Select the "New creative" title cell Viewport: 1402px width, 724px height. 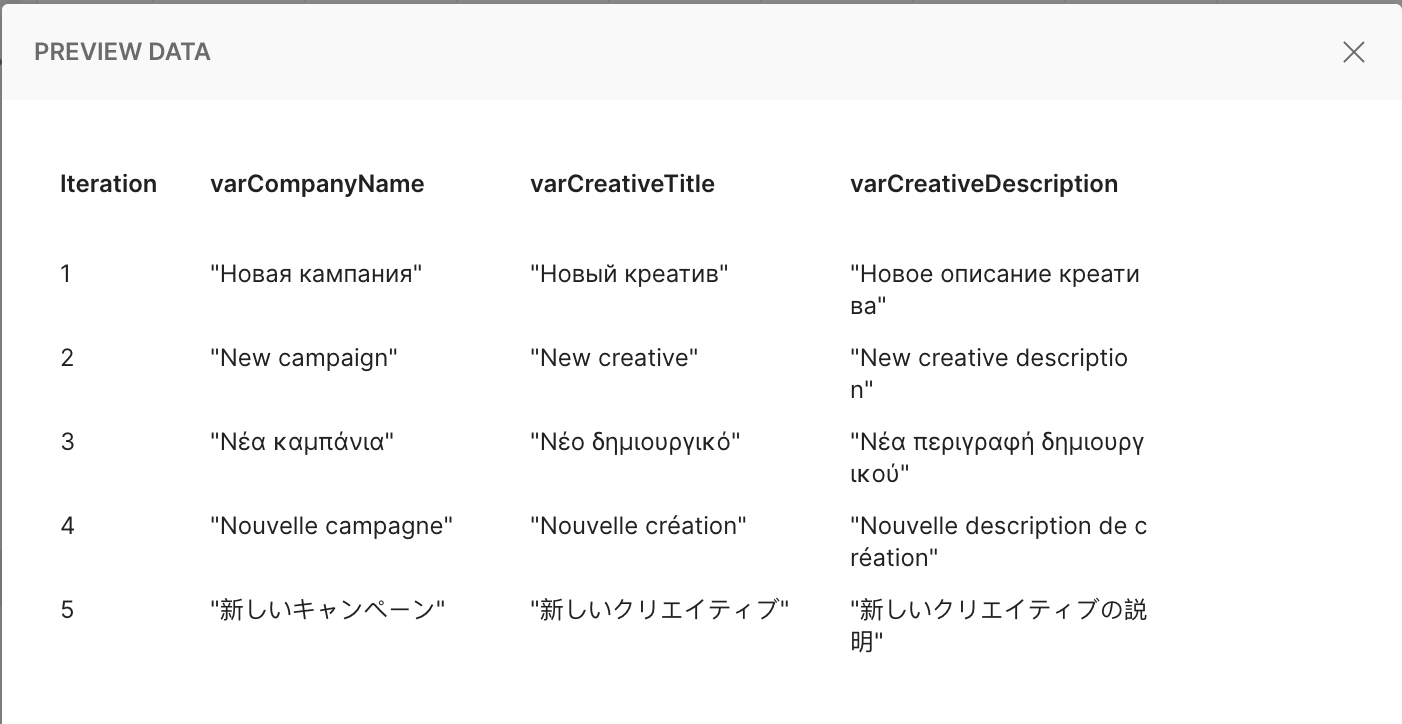pos(614,358)
